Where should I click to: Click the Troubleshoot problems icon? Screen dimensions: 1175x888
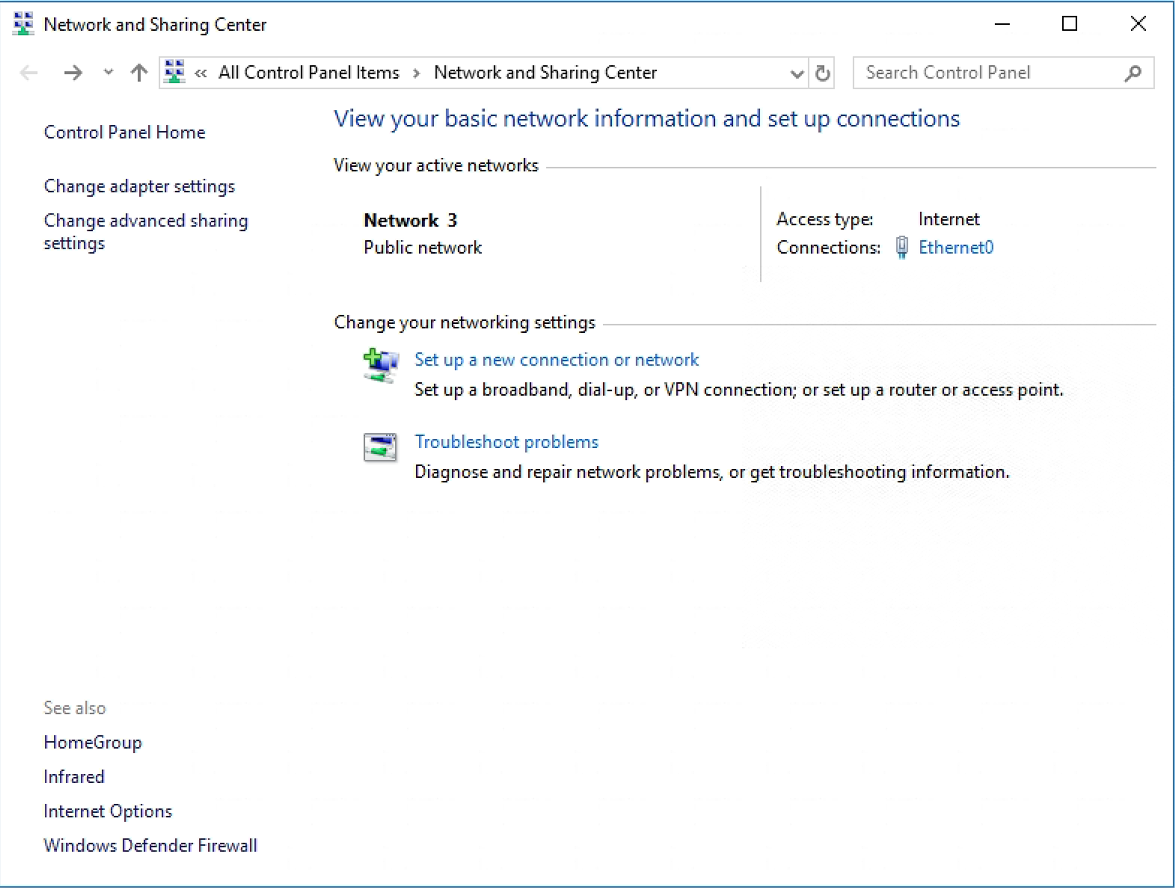(x=380, y=447)
